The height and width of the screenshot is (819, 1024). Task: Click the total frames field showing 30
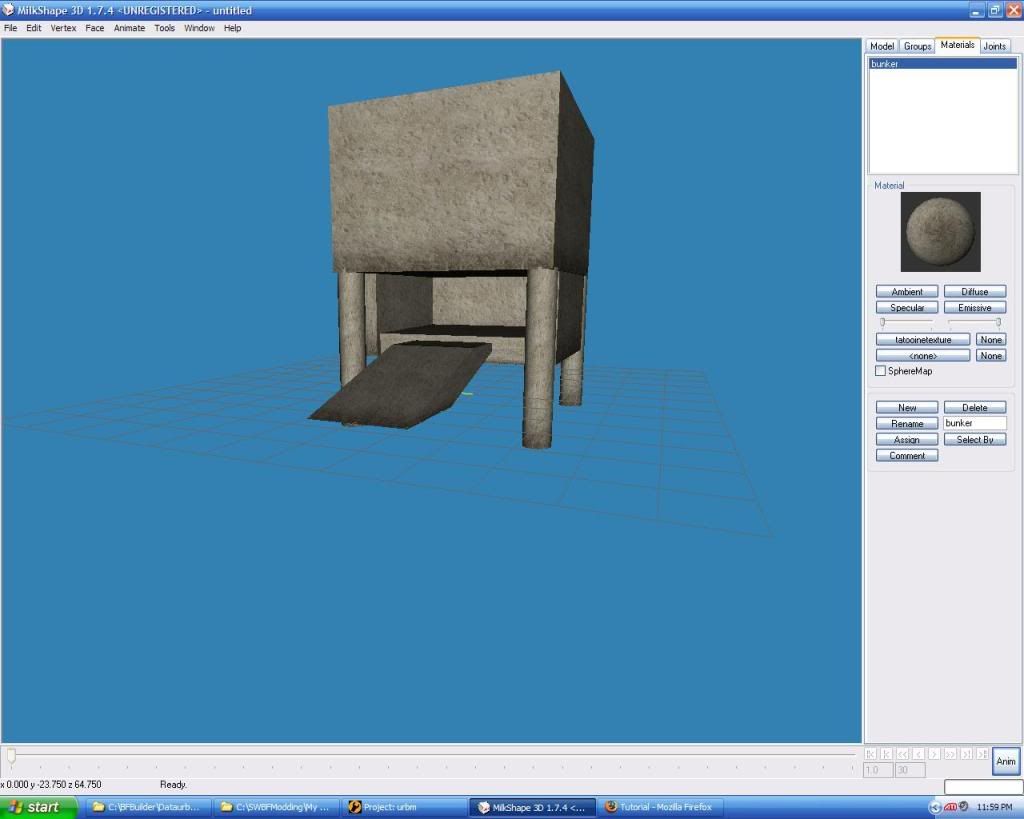click(x=910, y=770)
